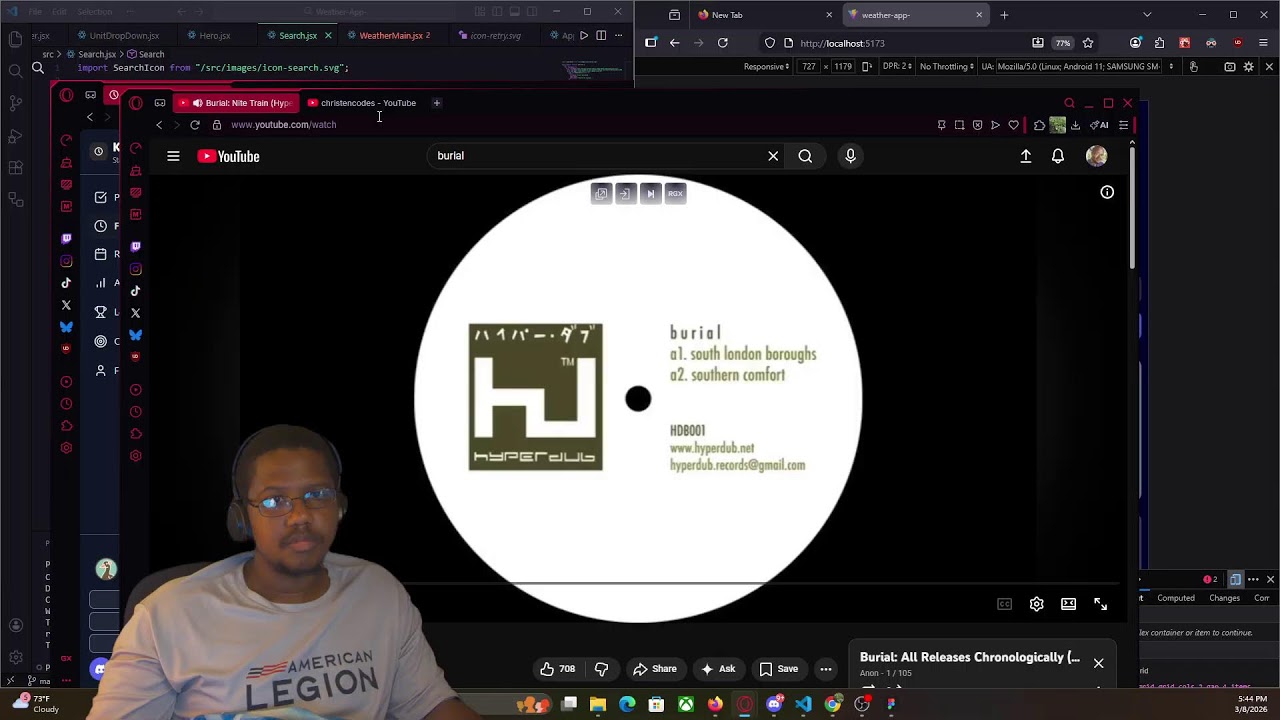
Task: Bookmark the page with Opera's heart icon
Action: point(1013,125)
